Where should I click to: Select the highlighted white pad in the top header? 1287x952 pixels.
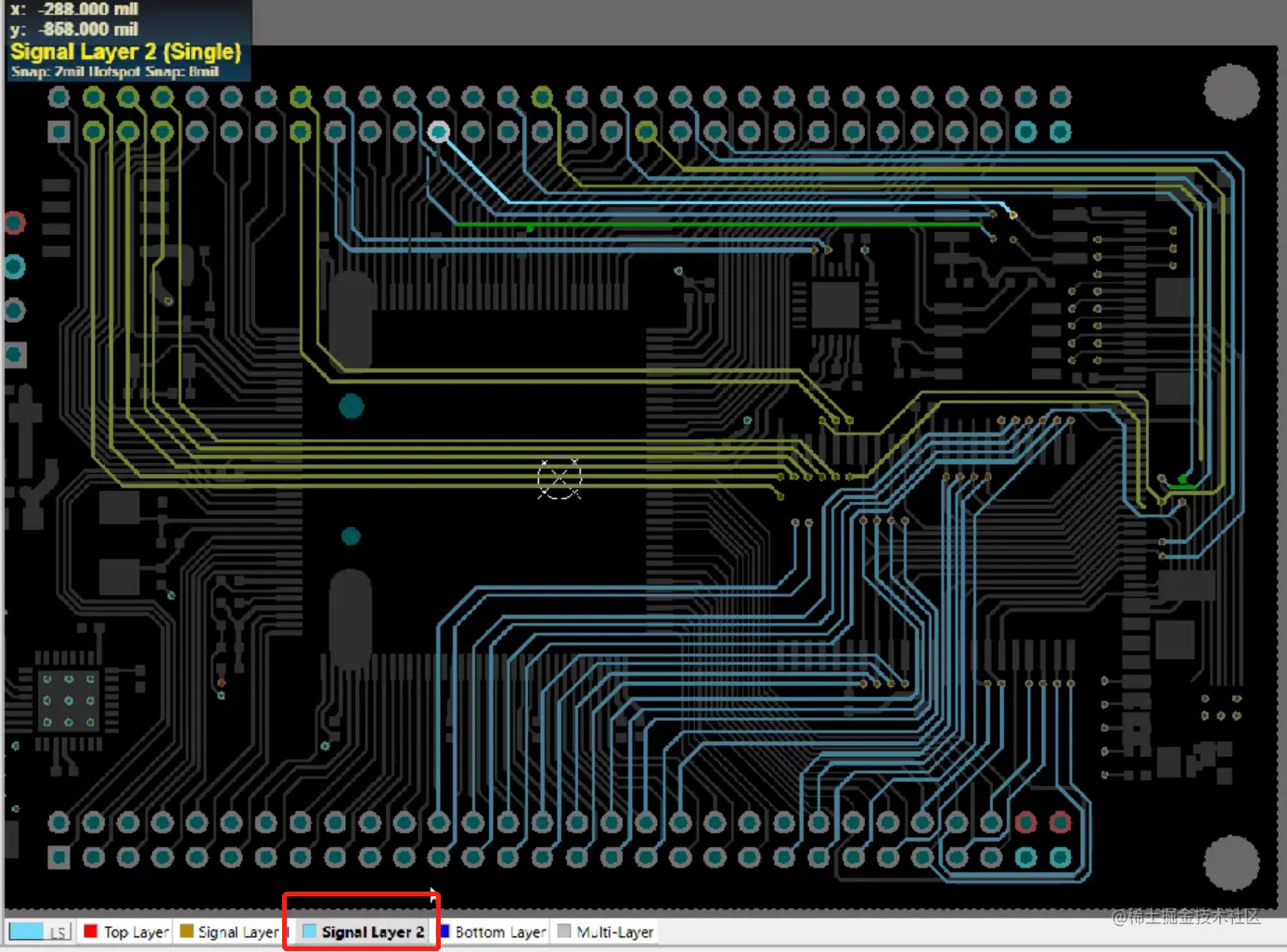click(439, 132)
